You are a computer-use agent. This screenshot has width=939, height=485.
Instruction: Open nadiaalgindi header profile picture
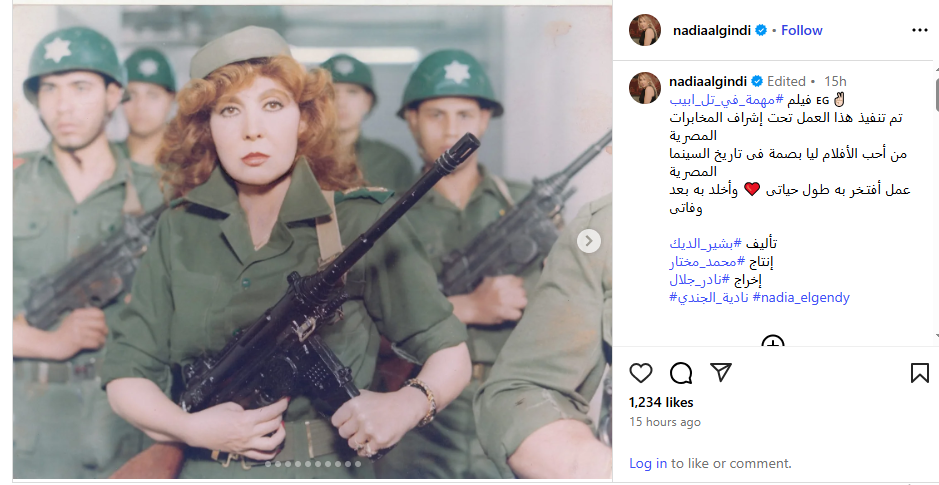click(x=645, y=30)
